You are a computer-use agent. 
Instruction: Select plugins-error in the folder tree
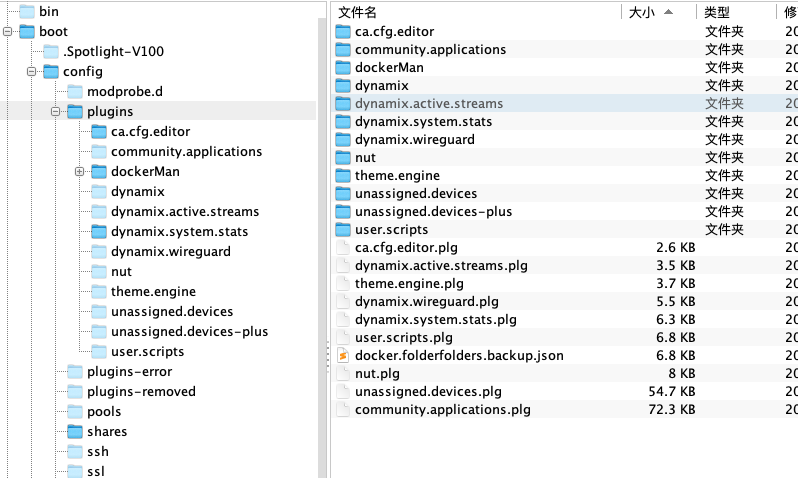pyautogui.click(x=129, y=372)
